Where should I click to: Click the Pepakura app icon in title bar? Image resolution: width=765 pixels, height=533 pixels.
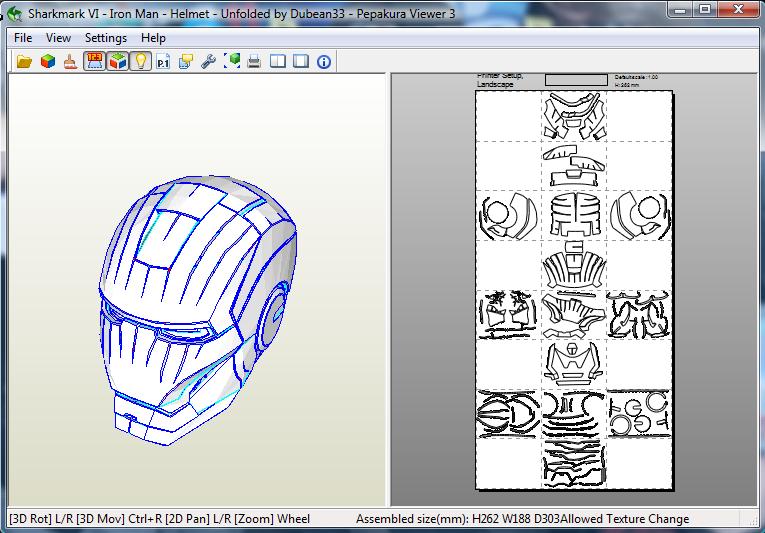[15, 14]
